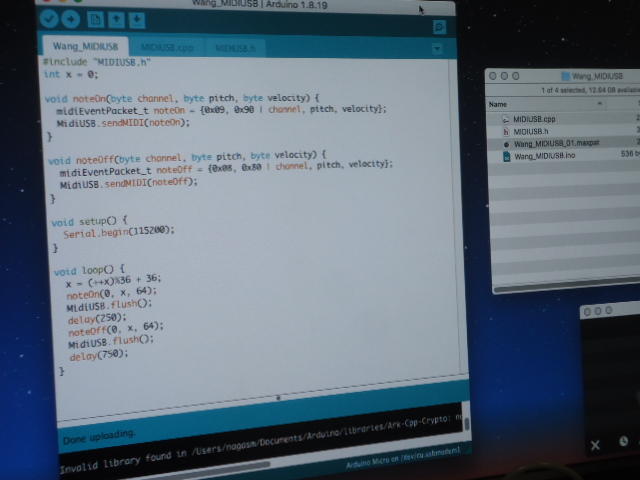Click Serial.begin(115200) line in editor

click(119, 232)
